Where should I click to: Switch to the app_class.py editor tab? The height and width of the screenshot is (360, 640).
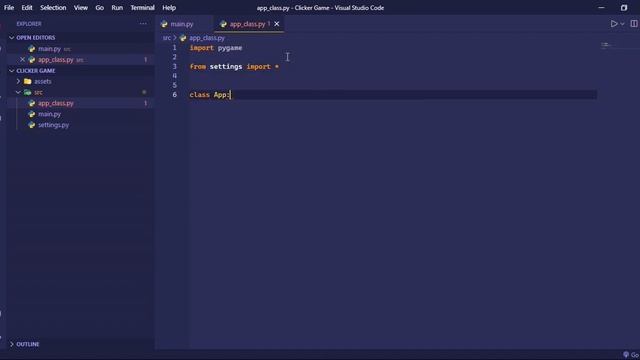(x=247, y=24)
